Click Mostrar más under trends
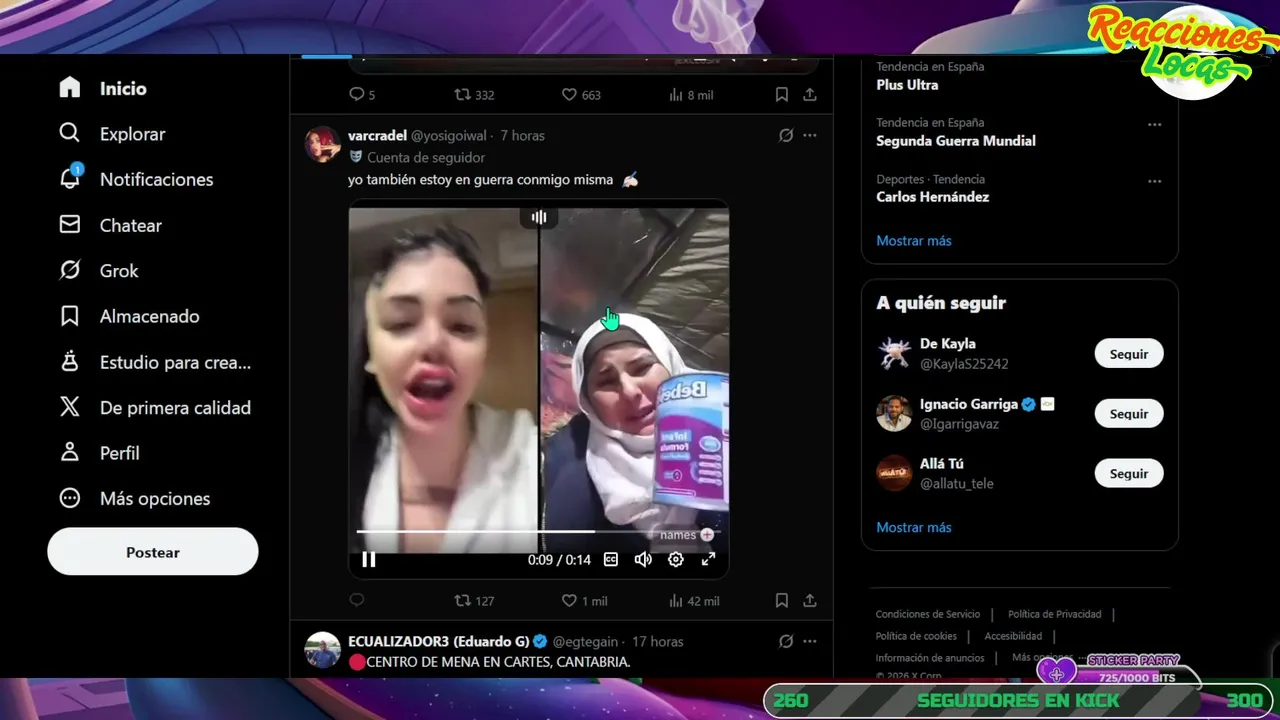1280x720 pixels. (914, 240)
